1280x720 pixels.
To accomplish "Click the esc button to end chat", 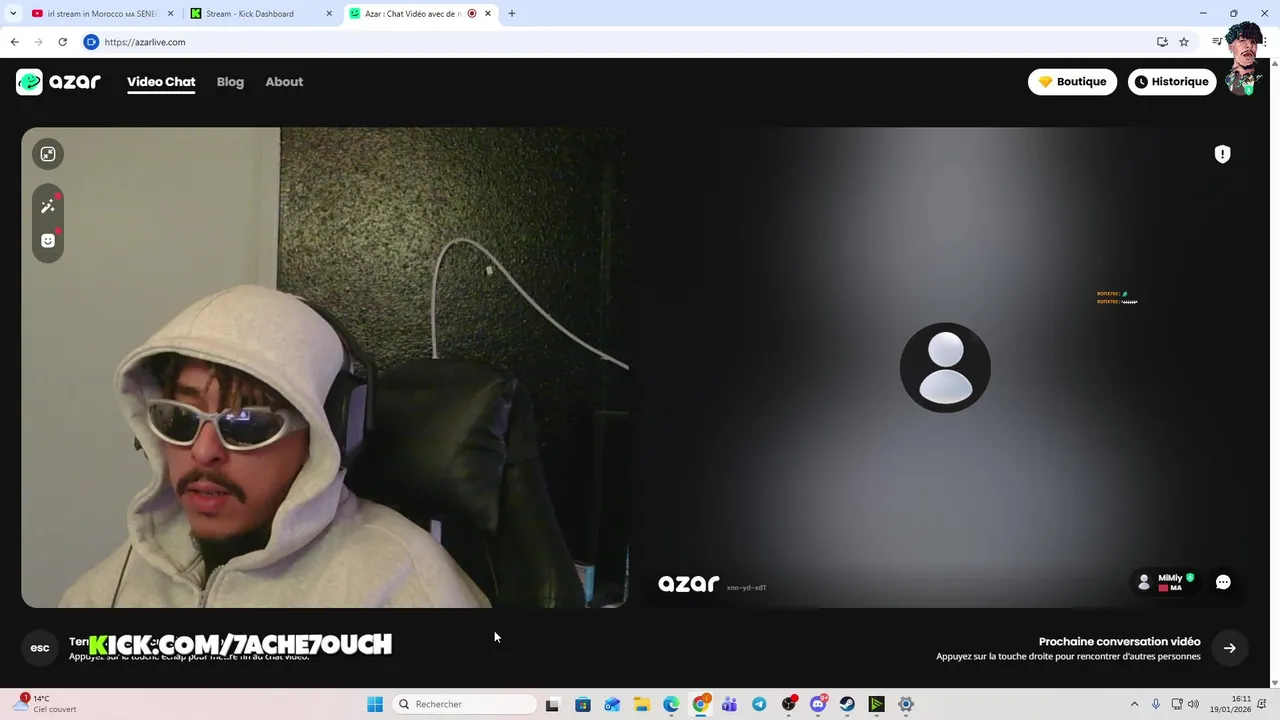I will (40, 648).
